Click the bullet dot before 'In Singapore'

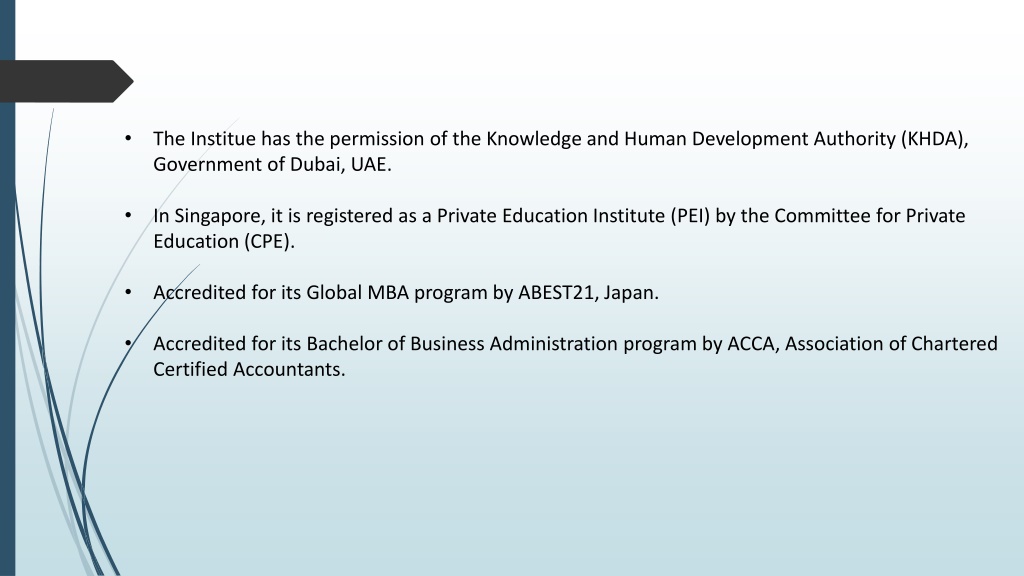coord(128,215)
